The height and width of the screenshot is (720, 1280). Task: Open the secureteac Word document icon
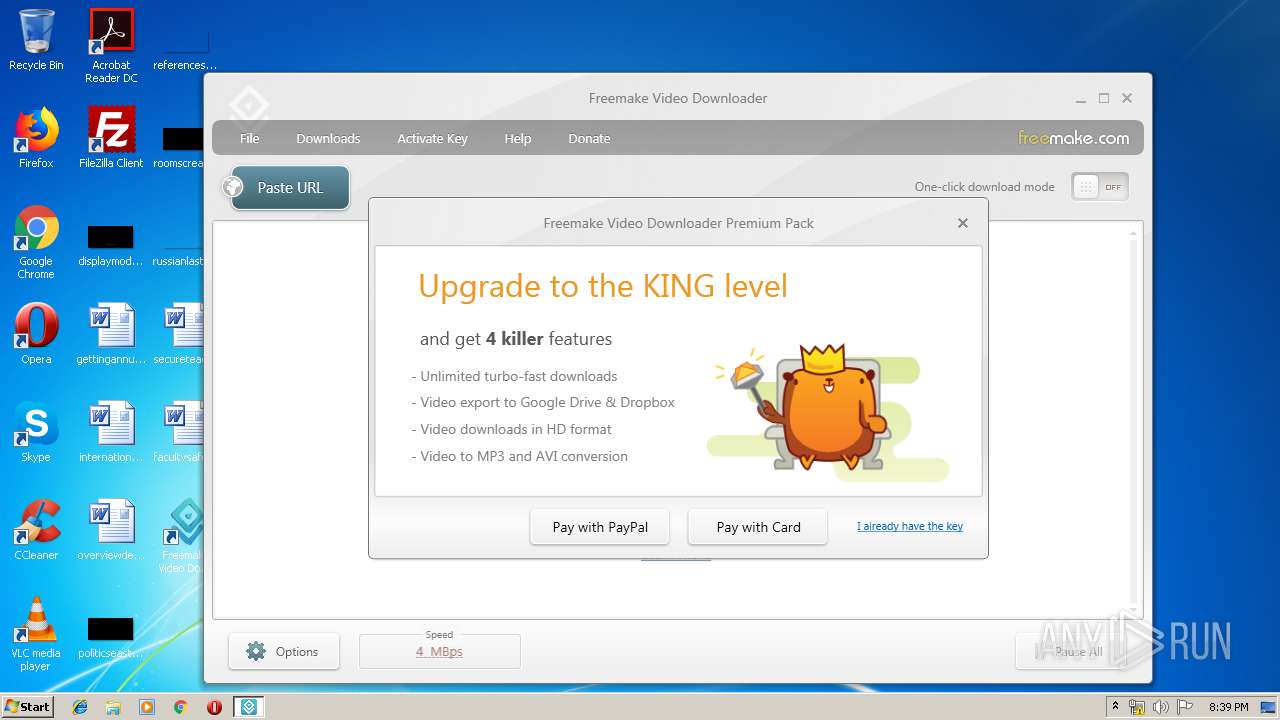[x=180, y=334]
